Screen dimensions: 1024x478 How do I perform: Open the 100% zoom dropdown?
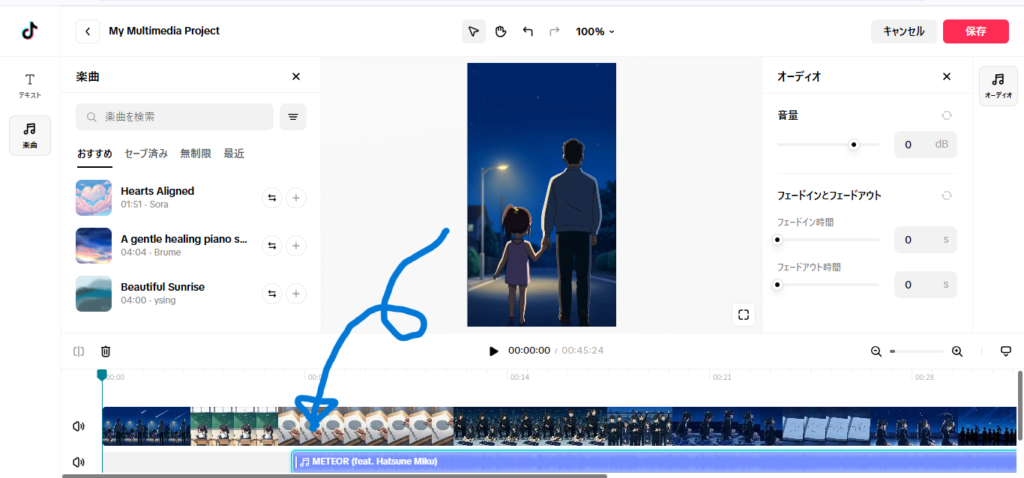pyautogui.click(x=595, y=31)
